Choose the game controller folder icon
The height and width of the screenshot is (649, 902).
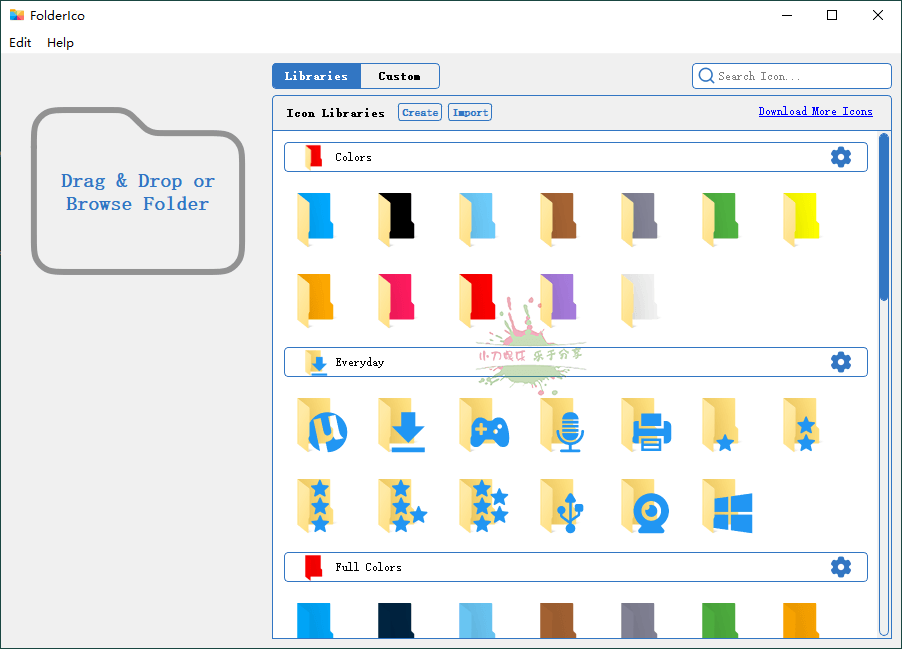pos(485,425)
